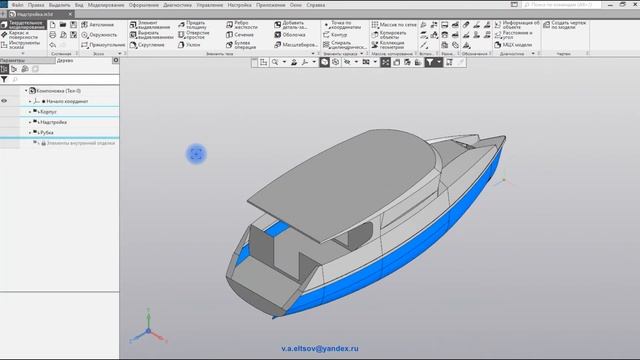
Task: Expand the Надстройка tree node
Action: pyautogui.click(x=30, y=122)
